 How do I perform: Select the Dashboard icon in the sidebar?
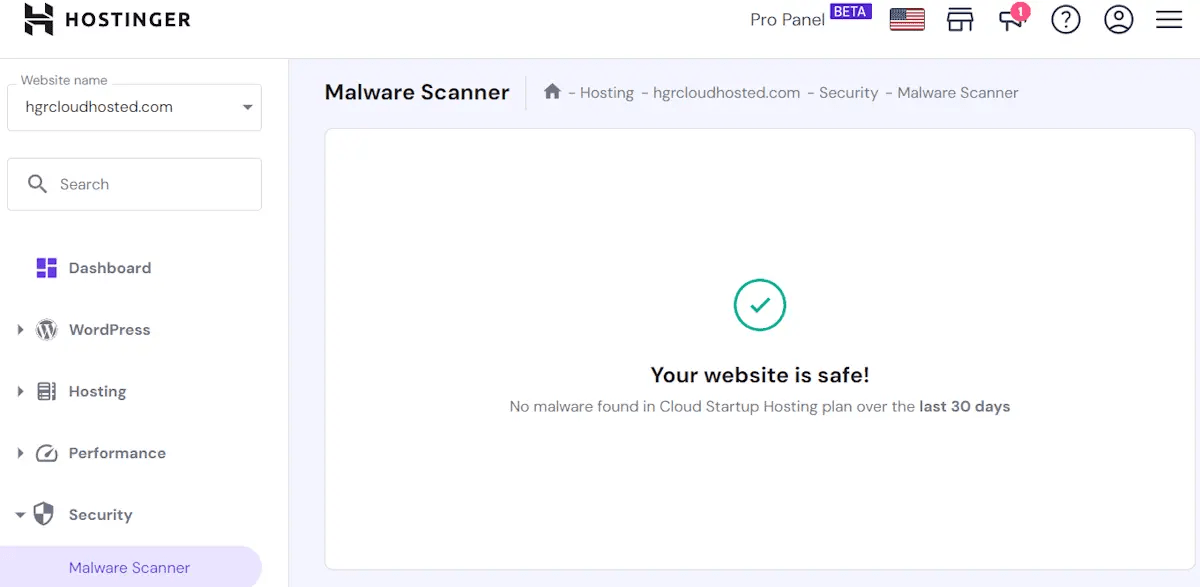point(45,267)
